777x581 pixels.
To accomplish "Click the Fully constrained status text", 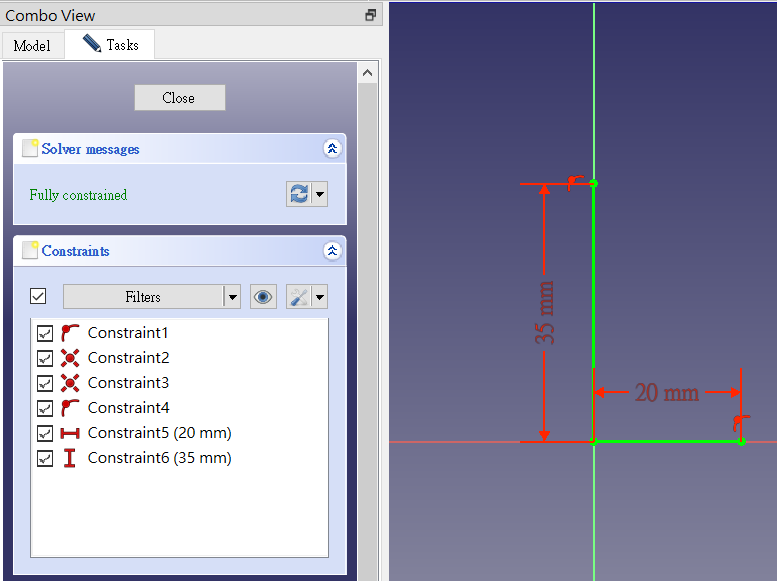I will tap(78, 195).
